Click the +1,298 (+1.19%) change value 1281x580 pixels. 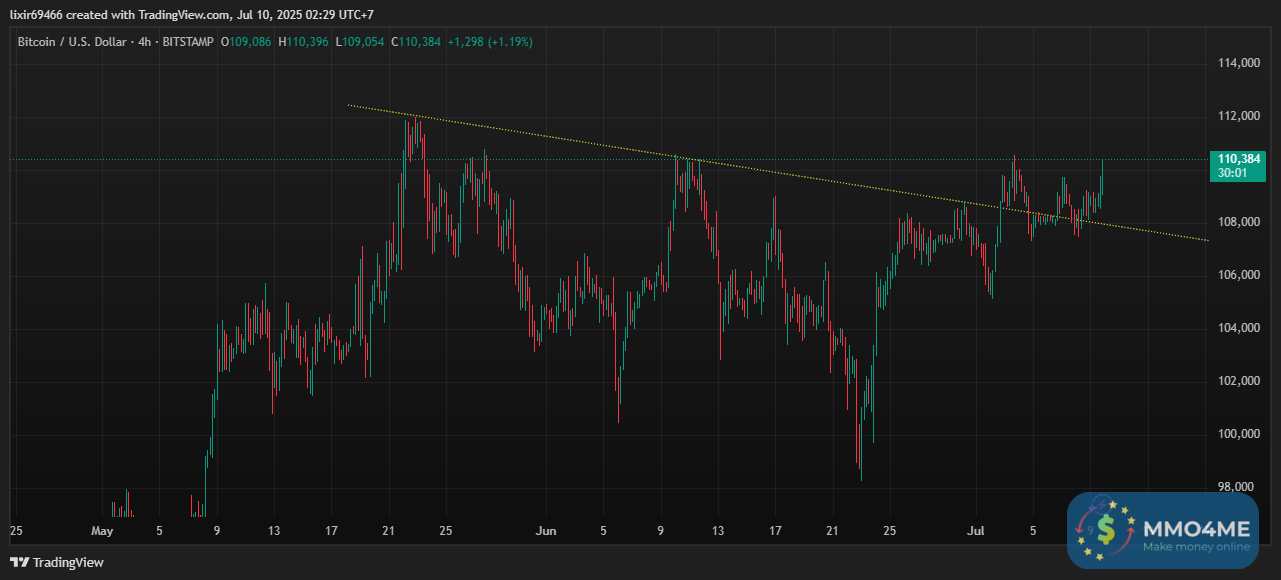tap(490, 42)
